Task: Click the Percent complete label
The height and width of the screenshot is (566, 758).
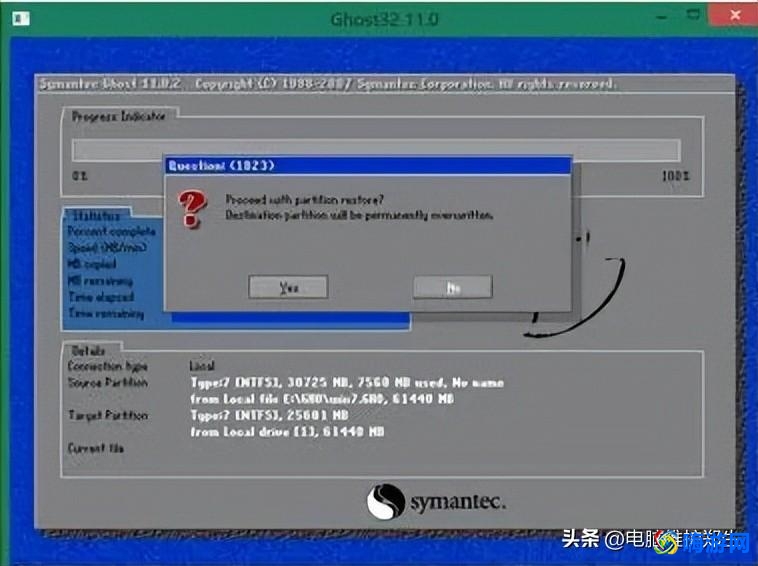Action: [x=112, y=232]
